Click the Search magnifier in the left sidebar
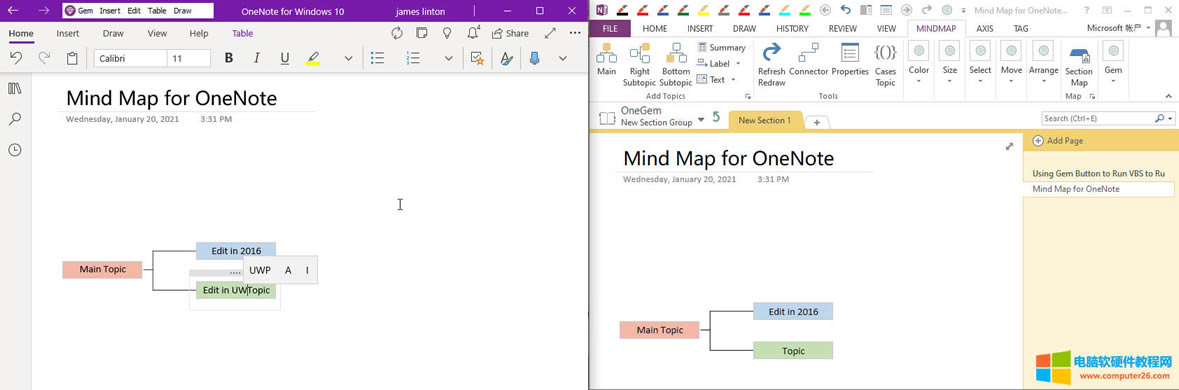The image size is (1179, 390). pos(14,119)
